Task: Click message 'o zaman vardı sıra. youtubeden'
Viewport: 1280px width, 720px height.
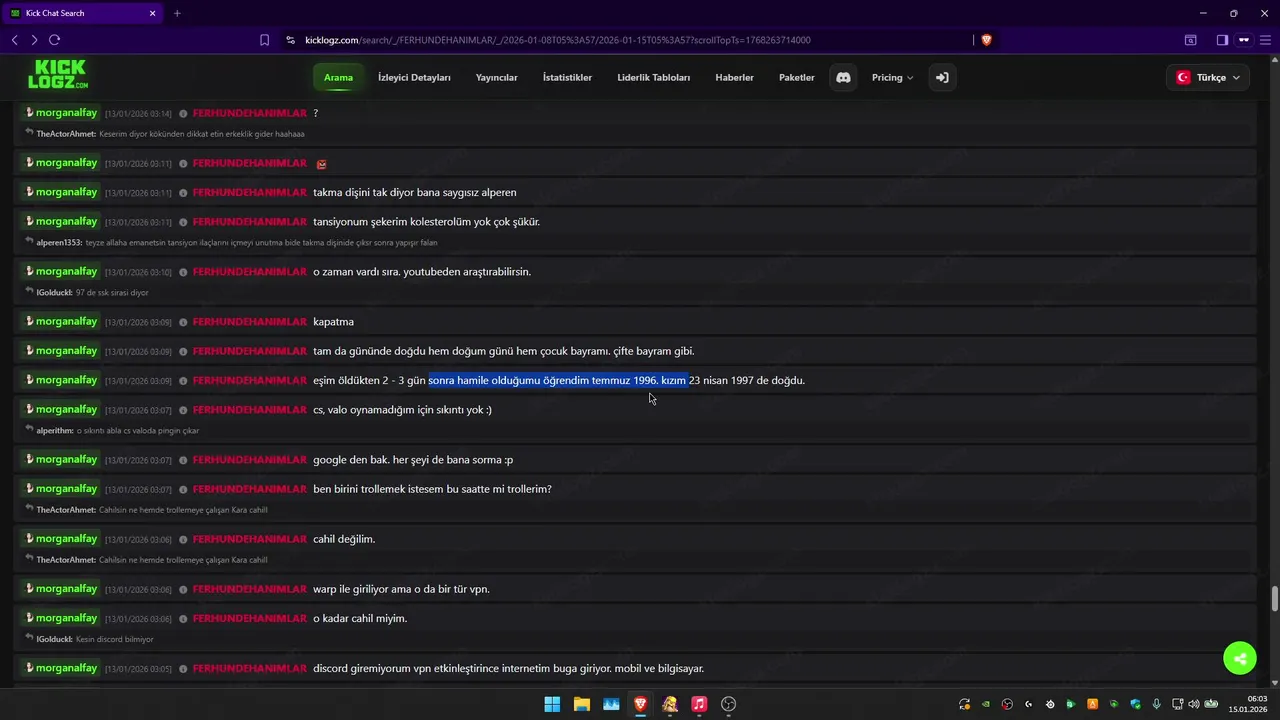Action: pyautogui.click(x=422, y=272)
